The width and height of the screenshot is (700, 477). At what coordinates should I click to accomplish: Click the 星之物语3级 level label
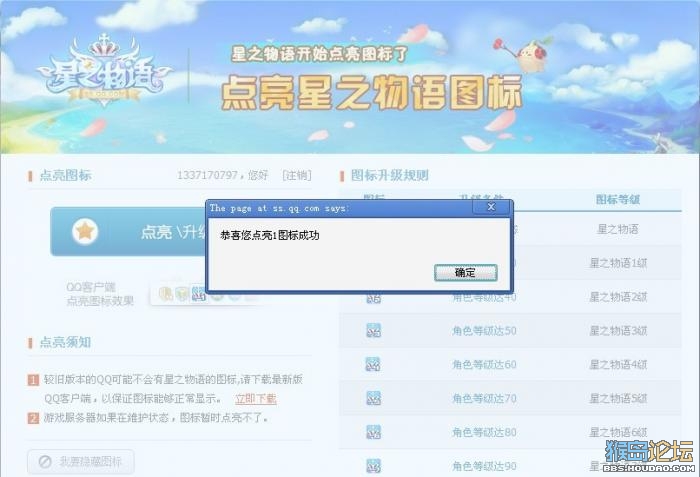coord(618,331)
